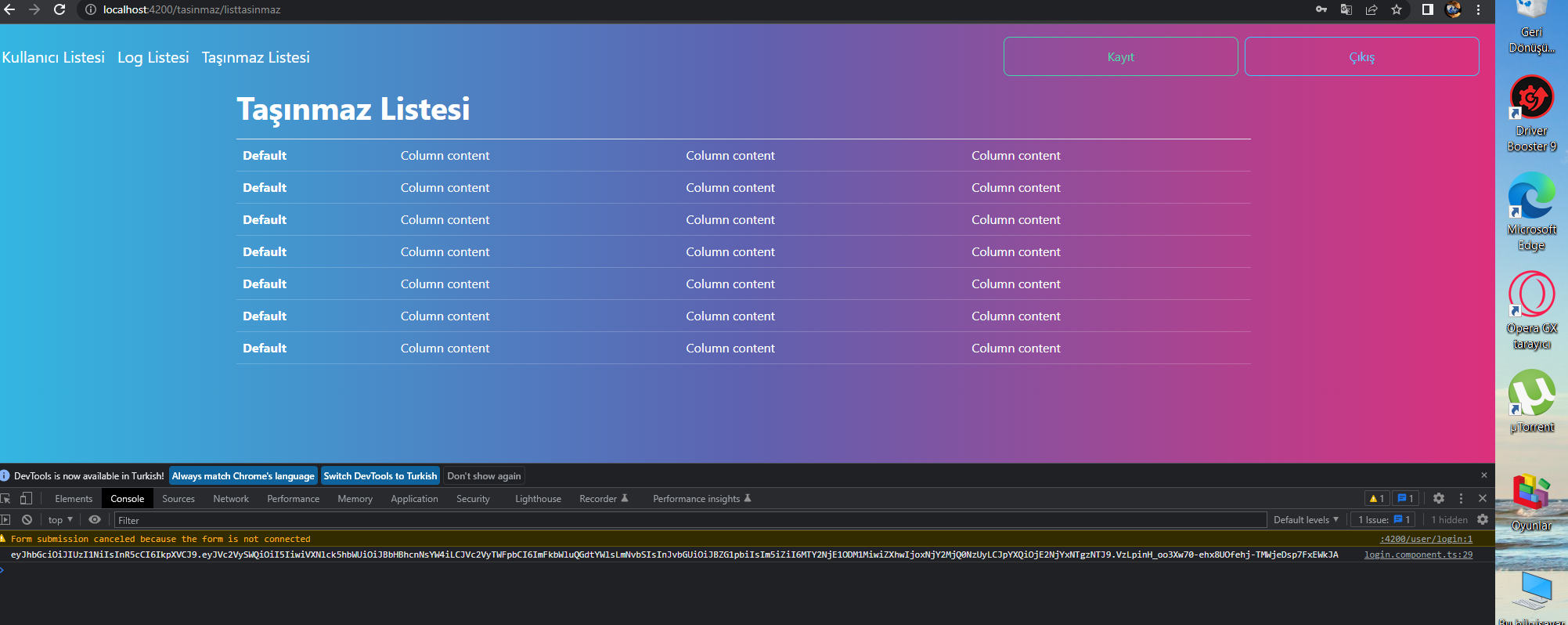Switch to the Recorder tab
1568x625 pixels.
coord(604,498)
